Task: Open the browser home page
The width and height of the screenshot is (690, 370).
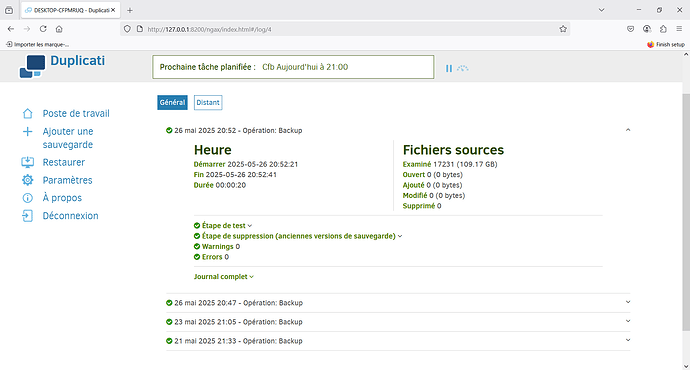Action: tap(59, 29)
